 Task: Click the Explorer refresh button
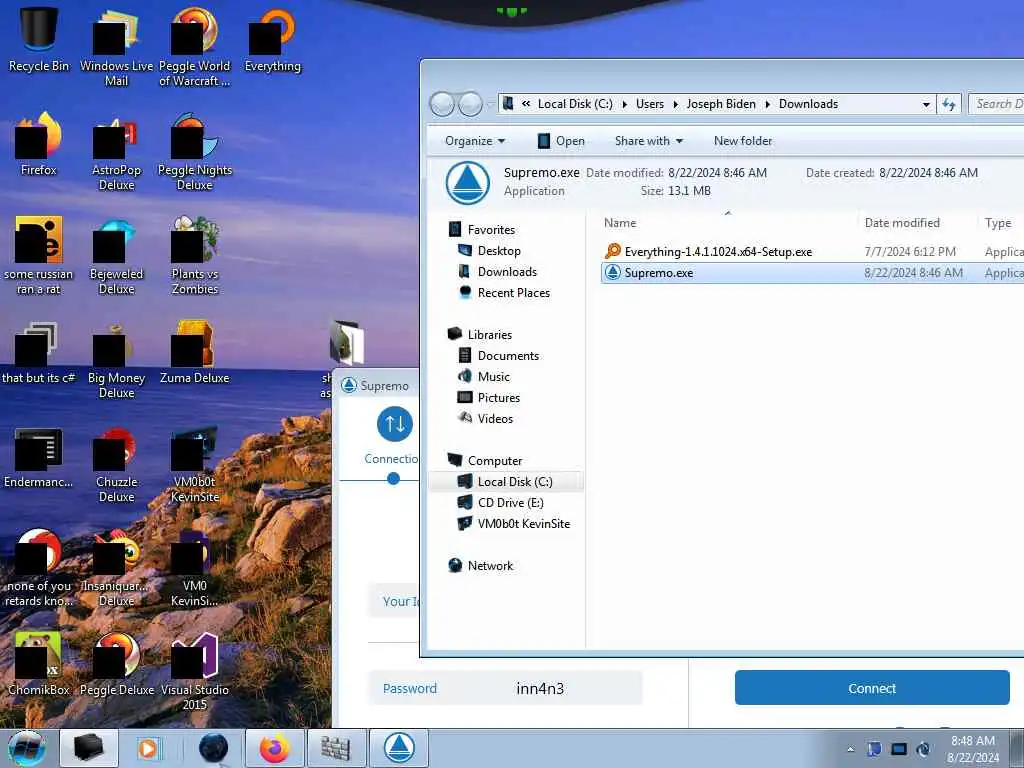(948, 104)
